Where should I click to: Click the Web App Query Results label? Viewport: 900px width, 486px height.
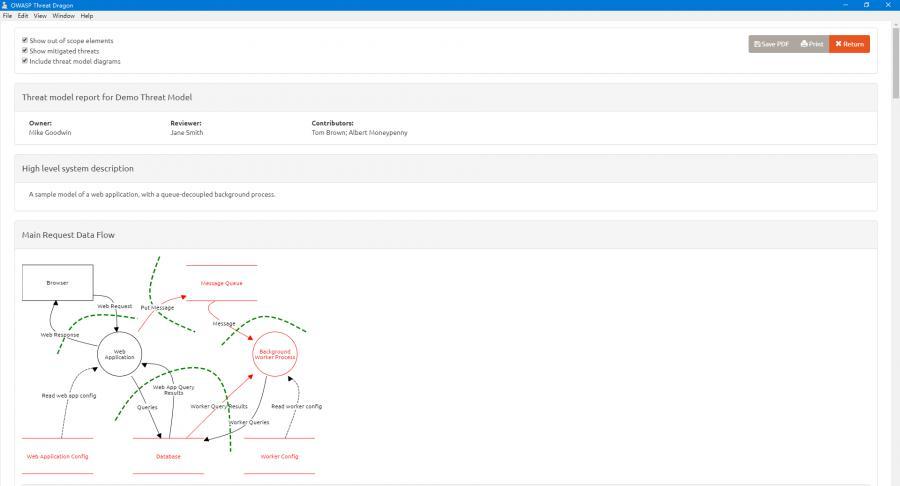point(173,390)
